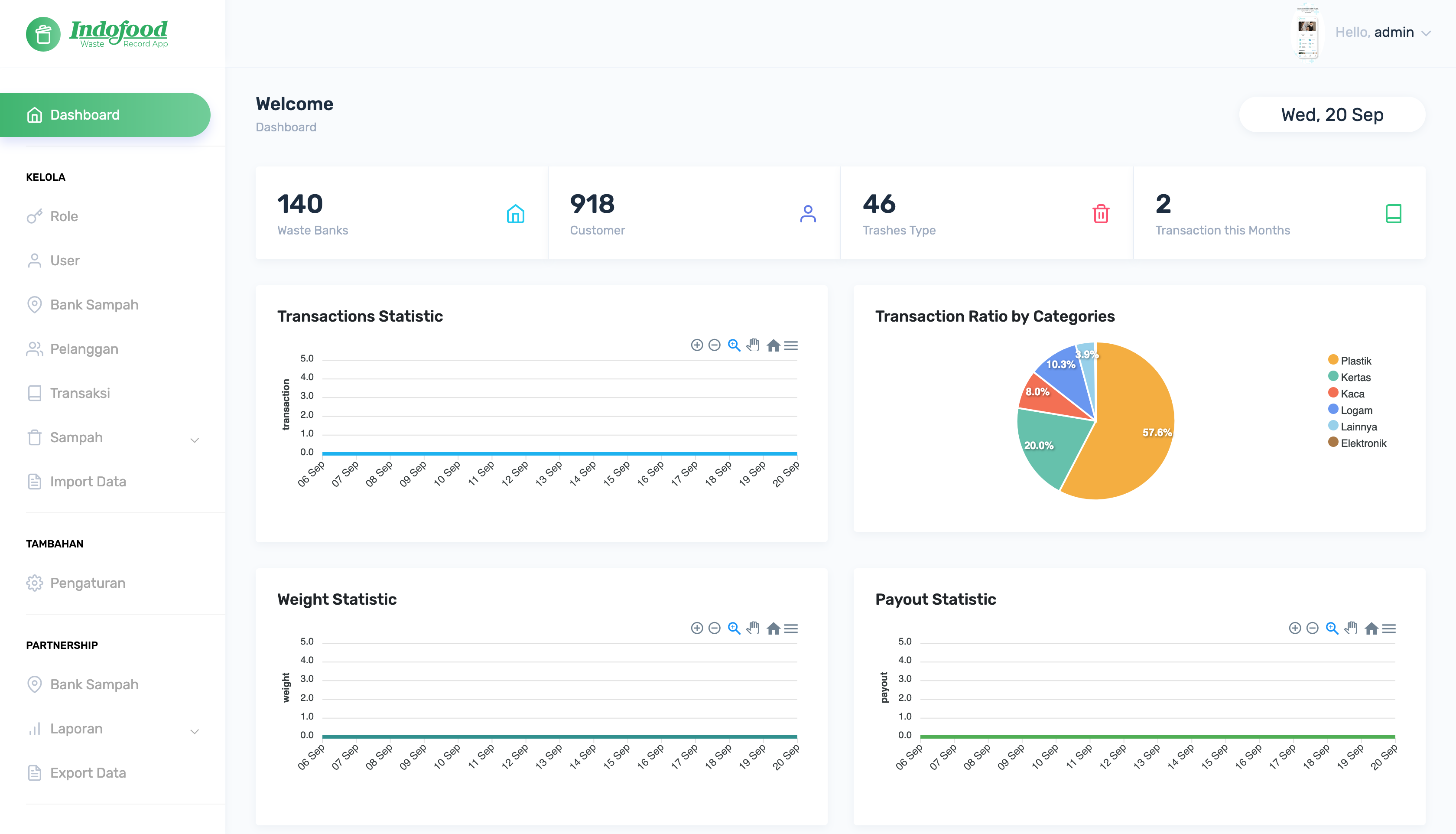Viewport: 1456px width, 834px height.
Task: Click the 46 Trashes Type count
Action: [x=879, y=204]
